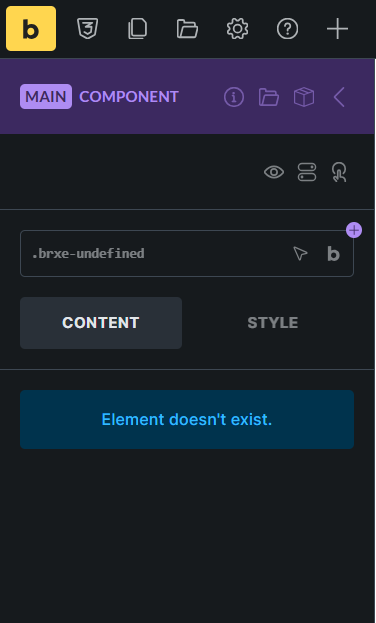This screenshot has width=376, height=623.
Task: Open the templates folder icon in the top toolbar
Action: point(187,29)
